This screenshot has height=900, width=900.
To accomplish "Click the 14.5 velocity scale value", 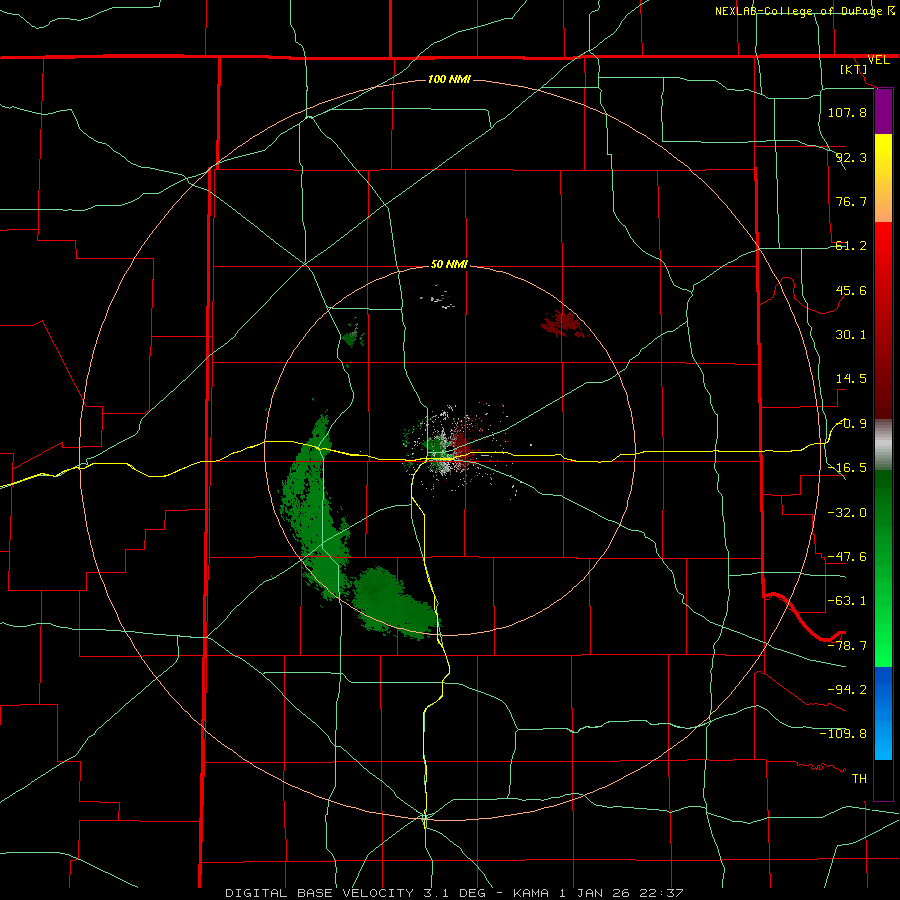I will click(x=851, y=379).
